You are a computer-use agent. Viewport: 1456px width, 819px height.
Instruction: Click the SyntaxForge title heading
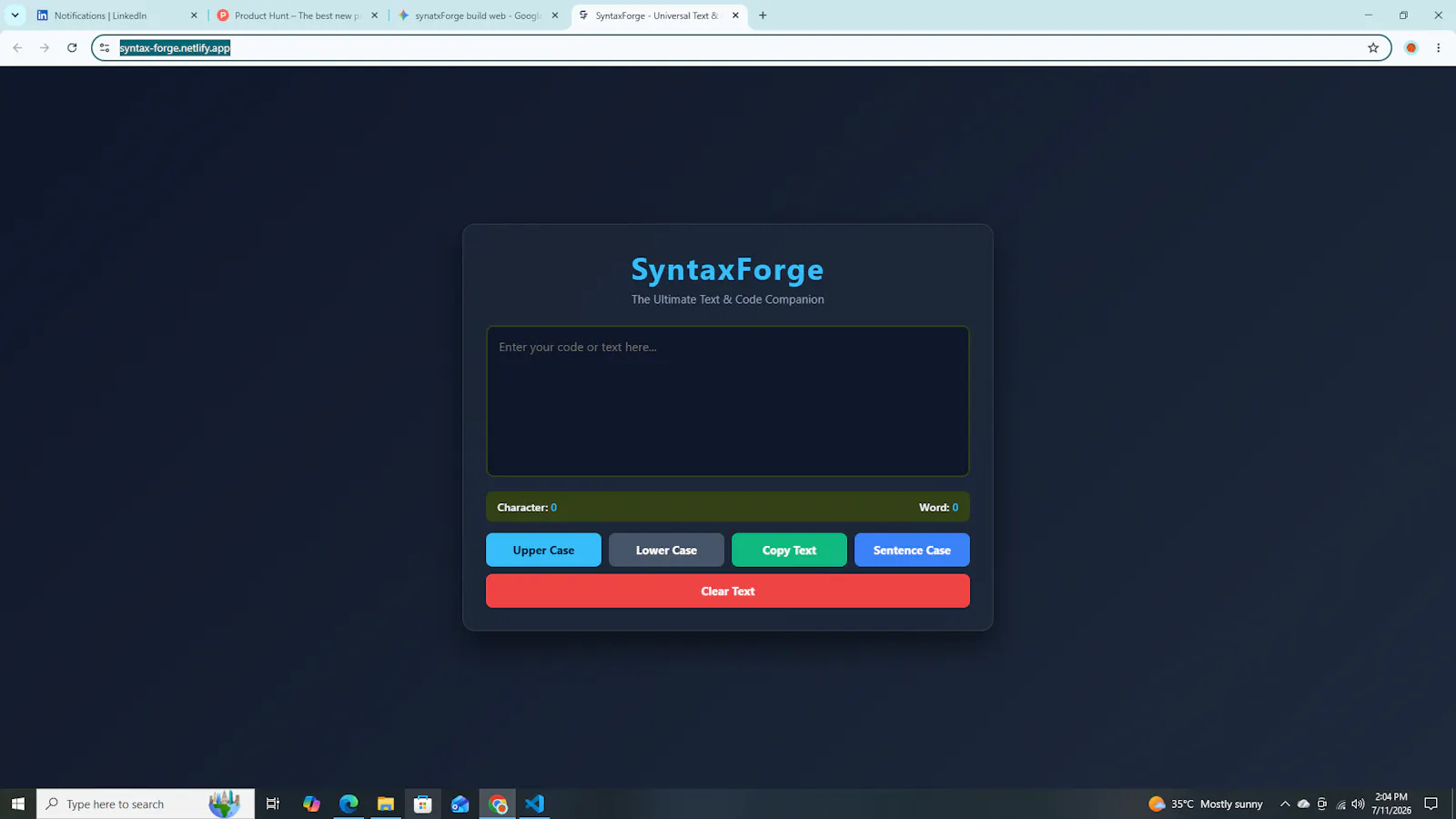(x=728, y=269)
